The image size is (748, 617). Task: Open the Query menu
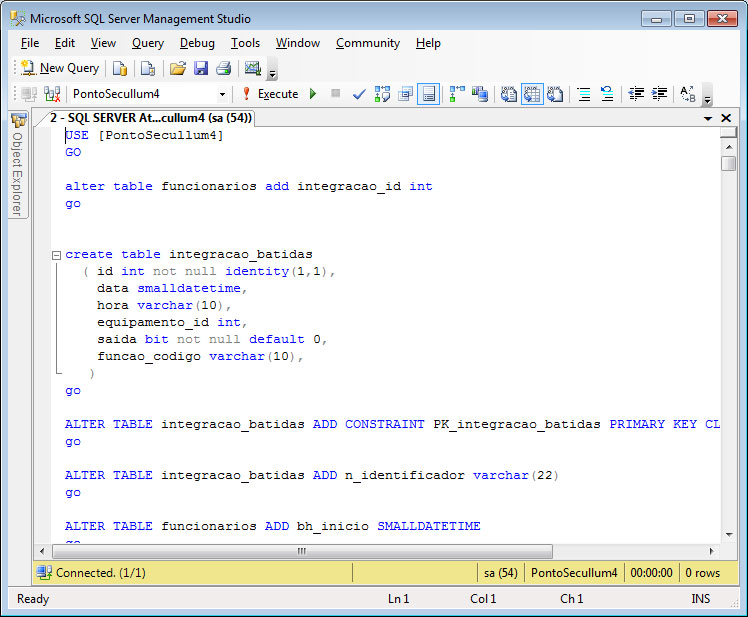coord(147,43)
